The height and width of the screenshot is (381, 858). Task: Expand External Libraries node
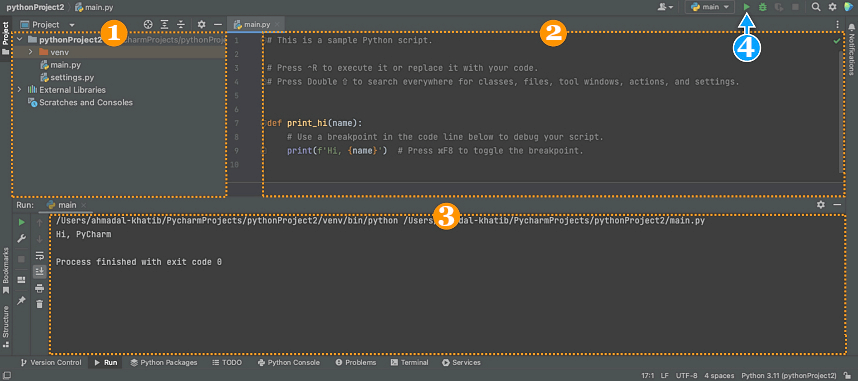20,90
